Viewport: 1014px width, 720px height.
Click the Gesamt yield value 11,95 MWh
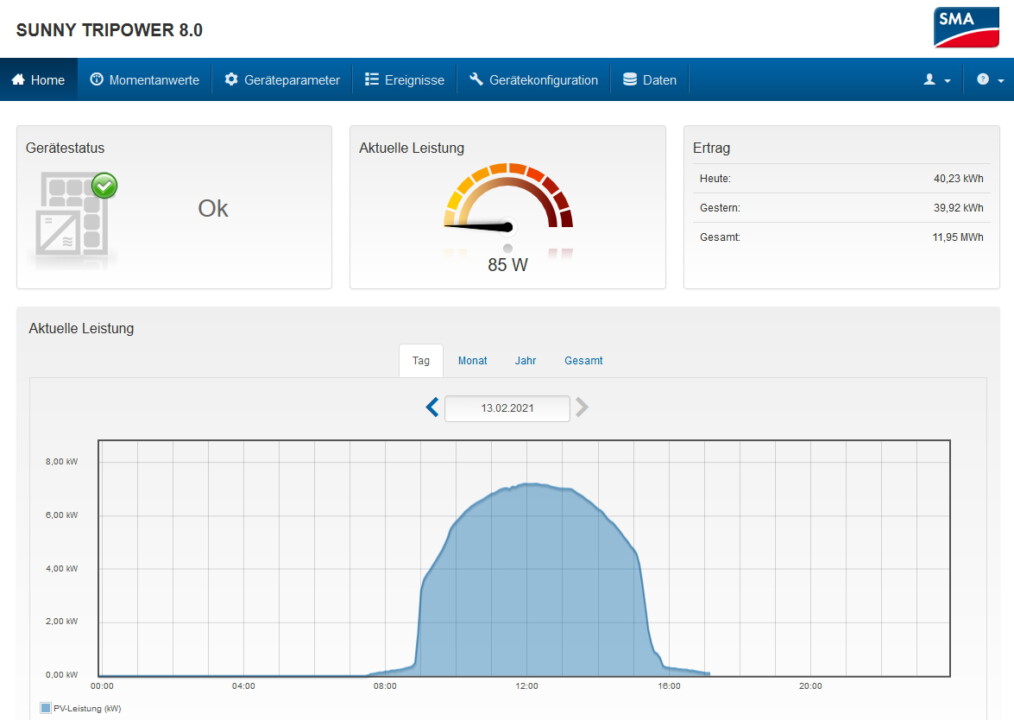[958, 237]
